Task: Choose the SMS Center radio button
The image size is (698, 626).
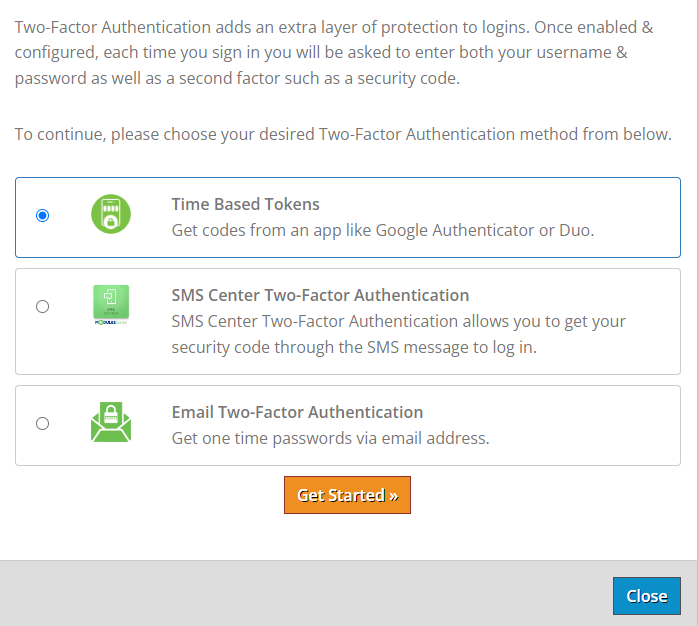Action: coord(42,306)
